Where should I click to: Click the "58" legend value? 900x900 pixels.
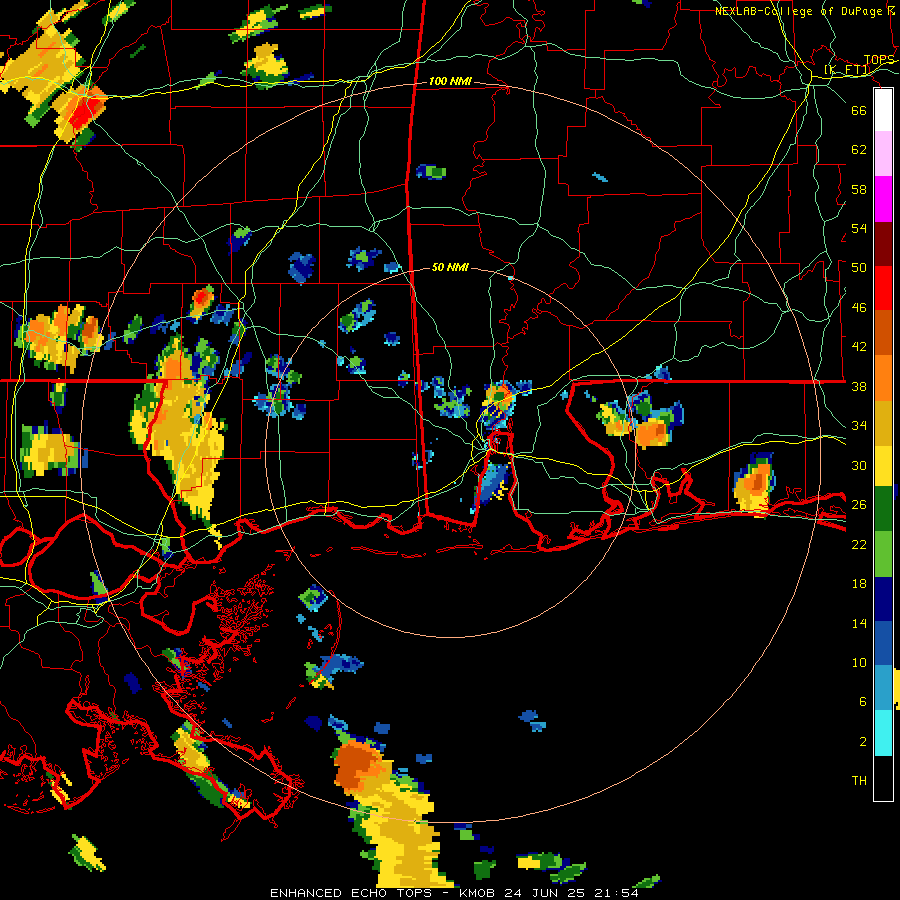(x=859, y=189)
